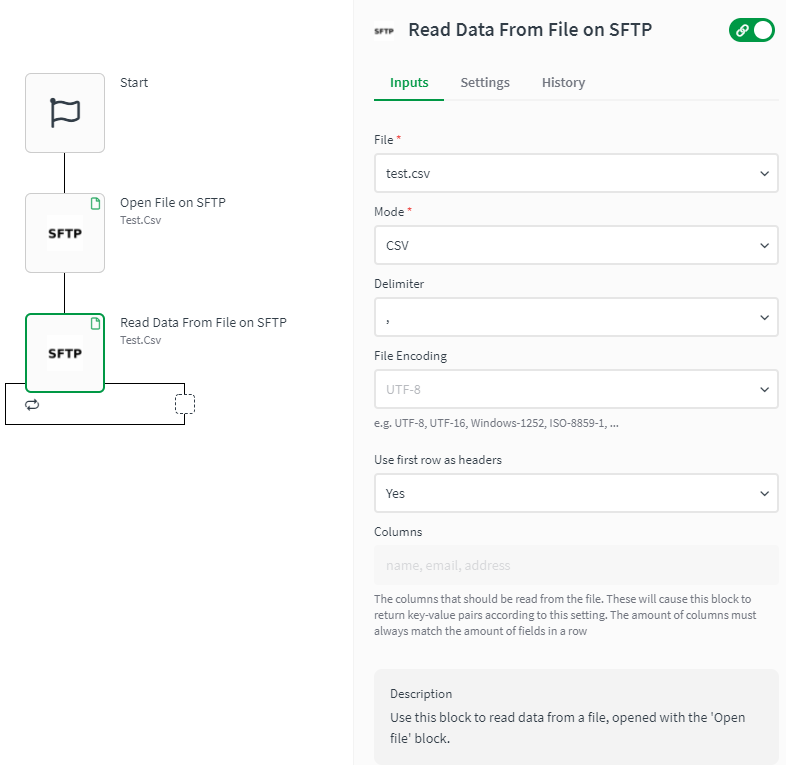Click the Read Data From File block label

pos(203,323)
